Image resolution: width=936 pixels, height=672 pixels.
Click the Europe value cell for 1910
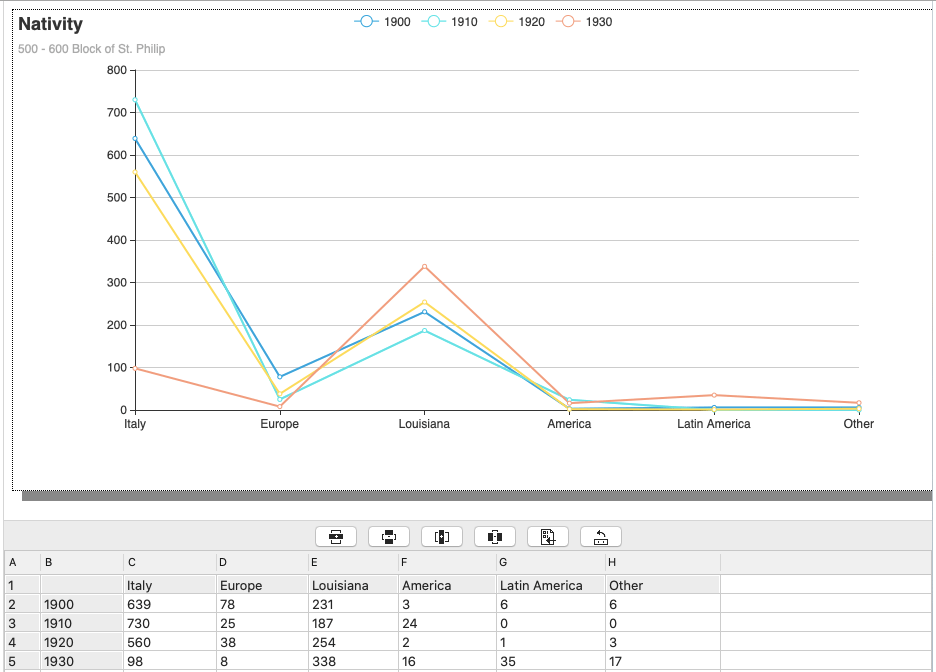coord(262,623)
